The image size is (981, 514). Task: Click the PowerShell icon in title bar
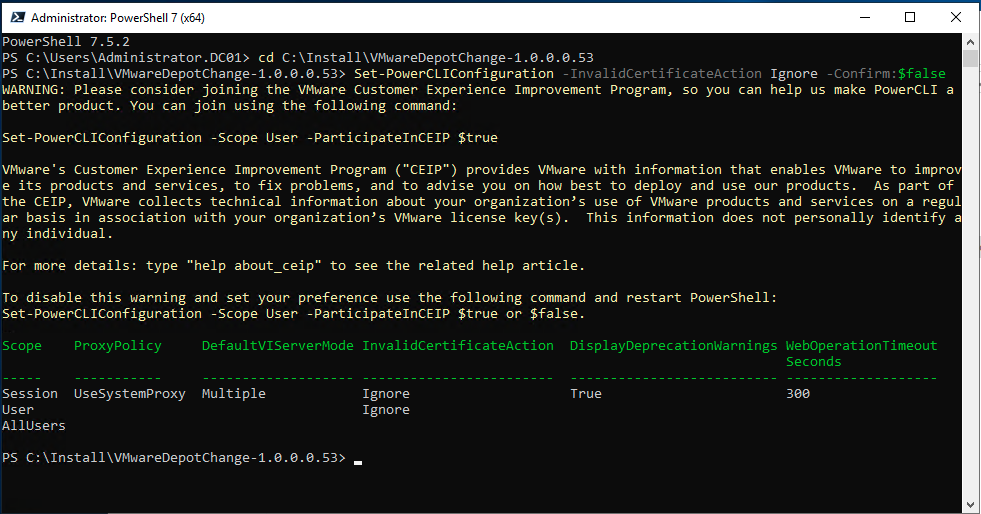[16, 17]
